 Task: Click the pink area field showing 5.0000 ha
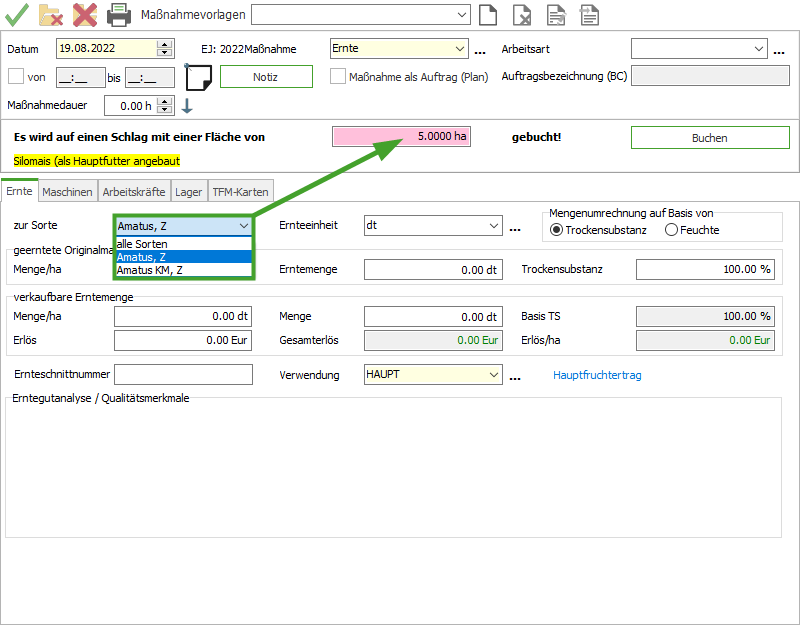coord(401,137)
